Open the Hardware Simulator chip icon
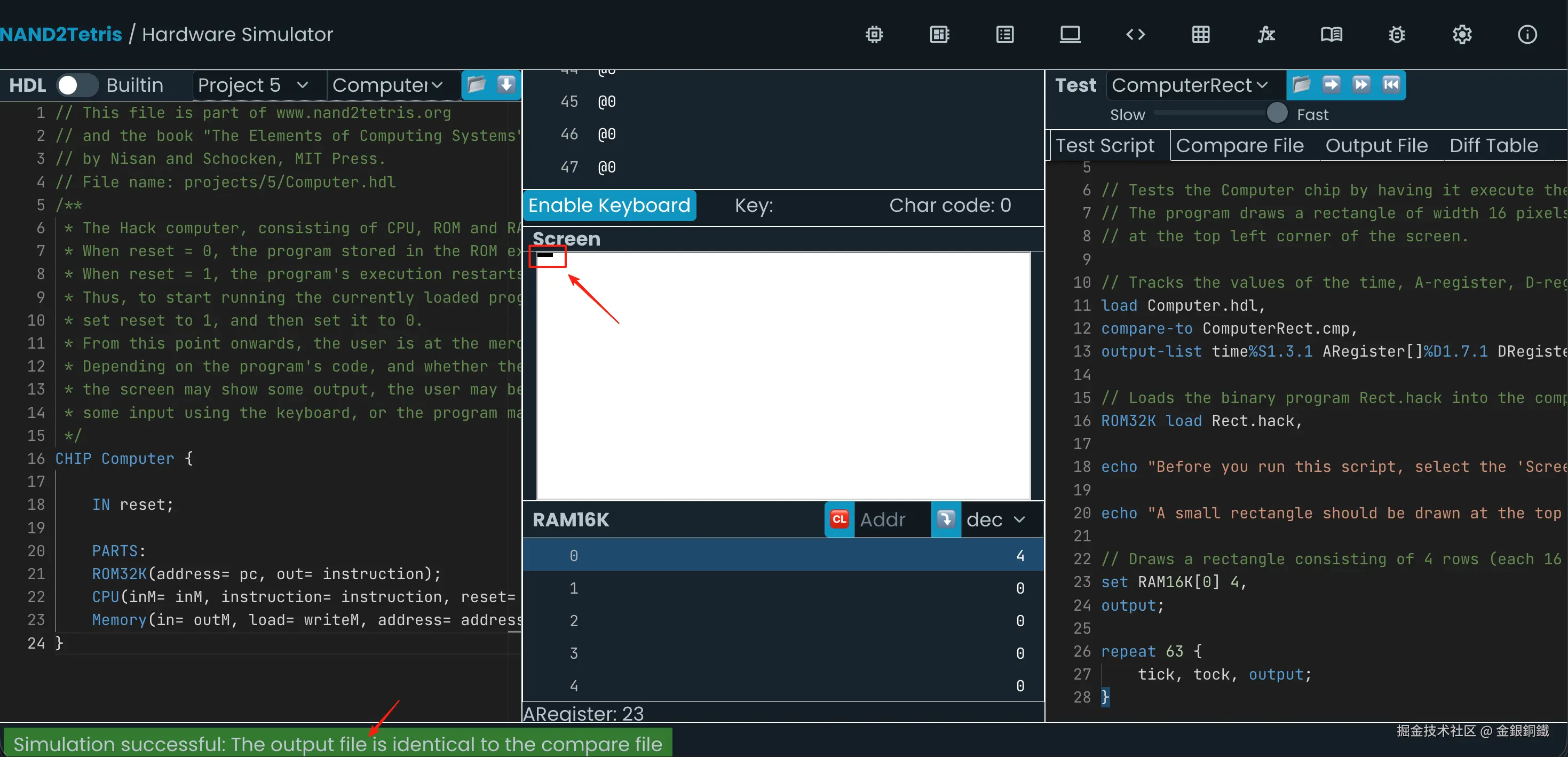The width and height of the screenshot is (1568, 757). (874, 35)
